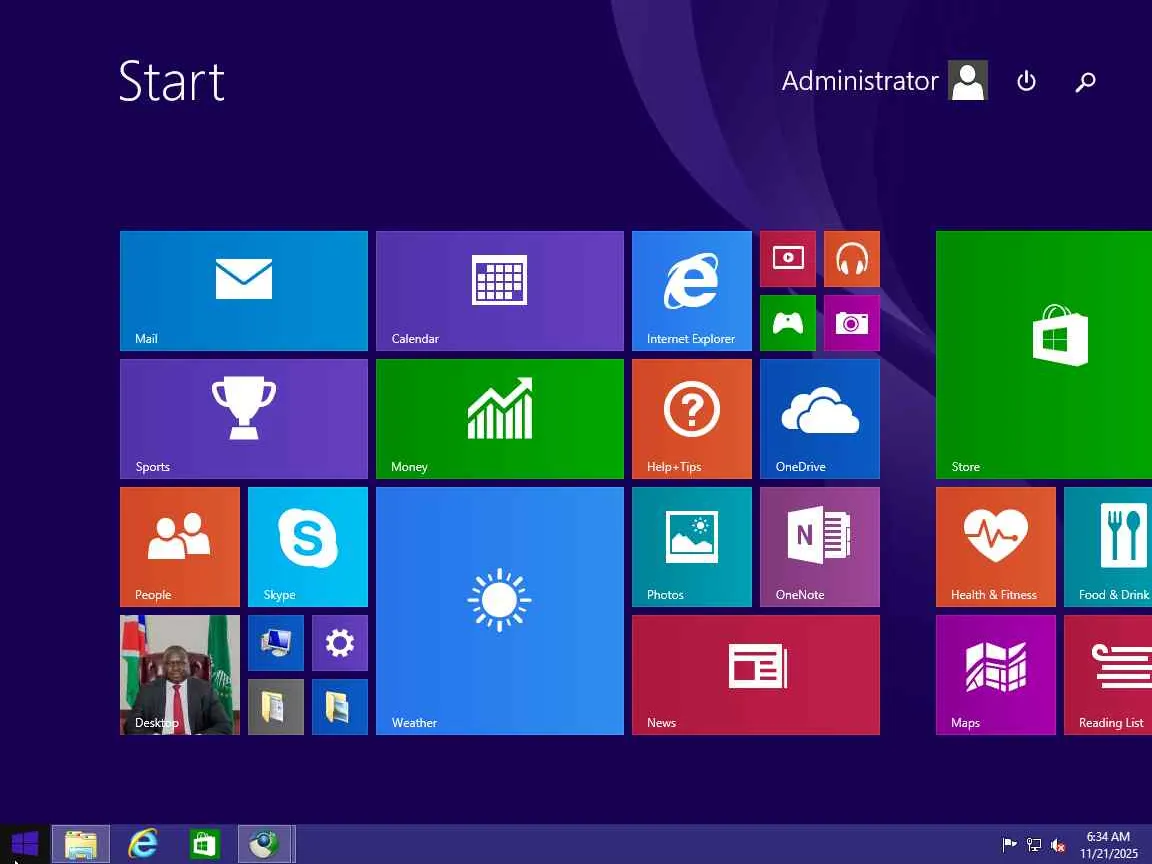
Task: Open the globe app in taskbar
Action: point(264,844)
